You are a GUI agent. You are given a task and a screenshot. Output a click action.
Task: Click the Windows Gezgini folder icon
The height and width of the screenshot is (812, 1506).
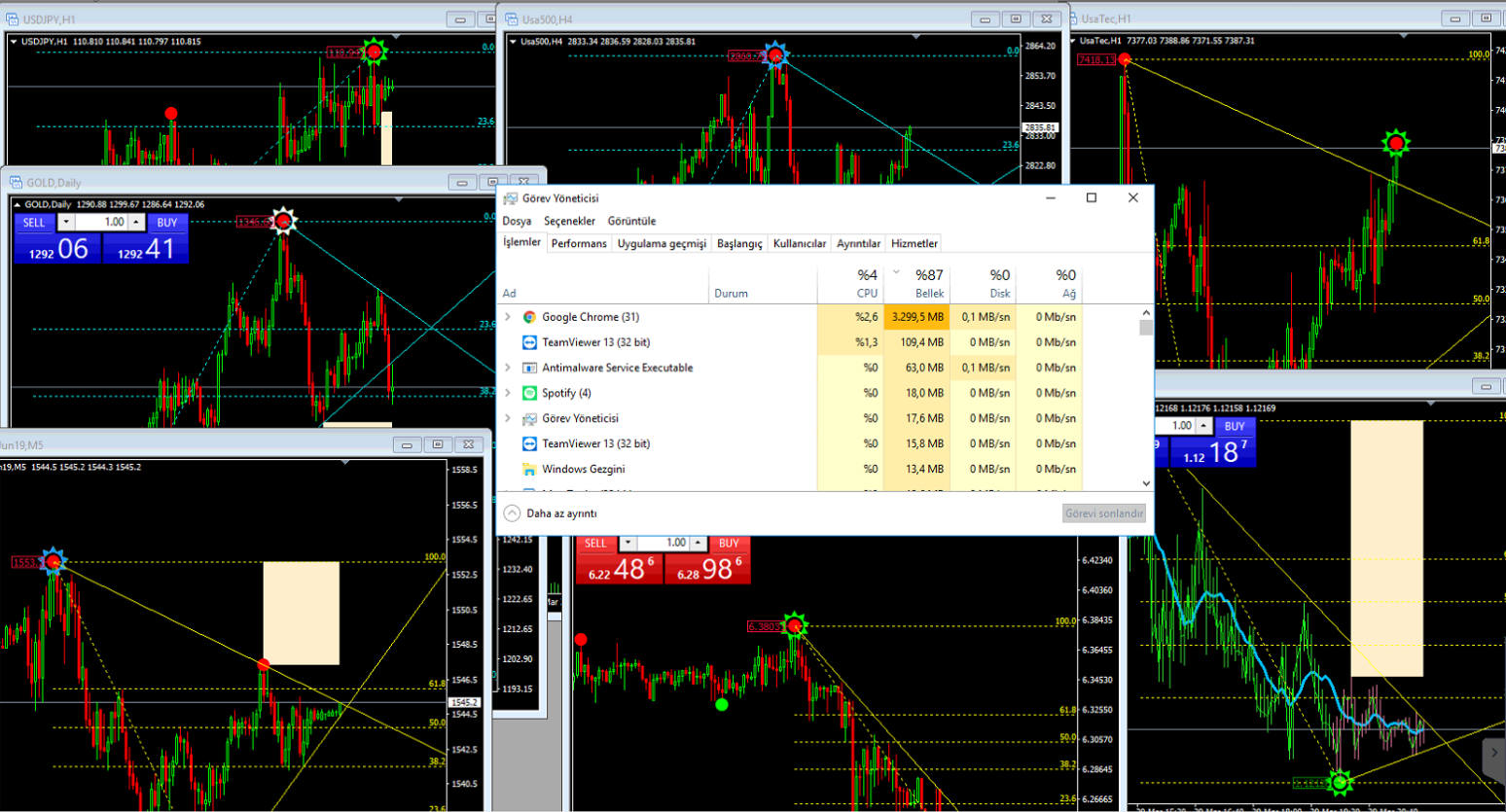(529, 469)
